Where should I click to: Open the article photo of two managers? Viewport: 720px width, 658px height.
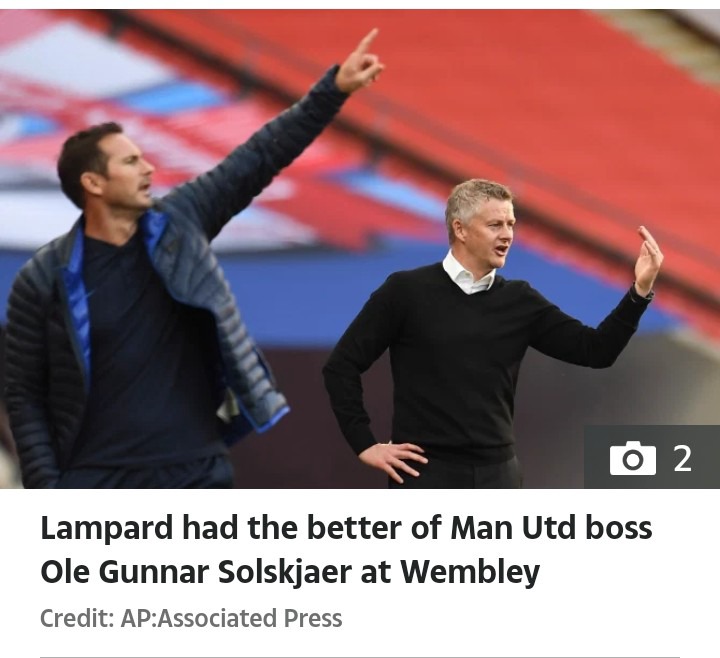[x=360, y=249]
